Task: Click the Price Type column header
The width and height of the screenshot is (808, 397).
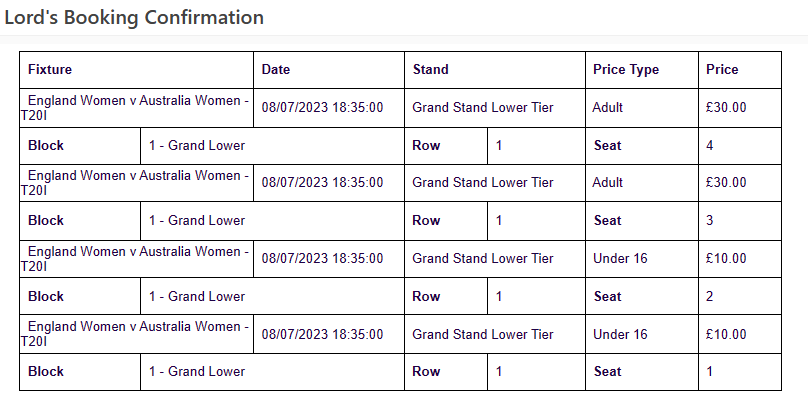Action: tap(642, 70)
